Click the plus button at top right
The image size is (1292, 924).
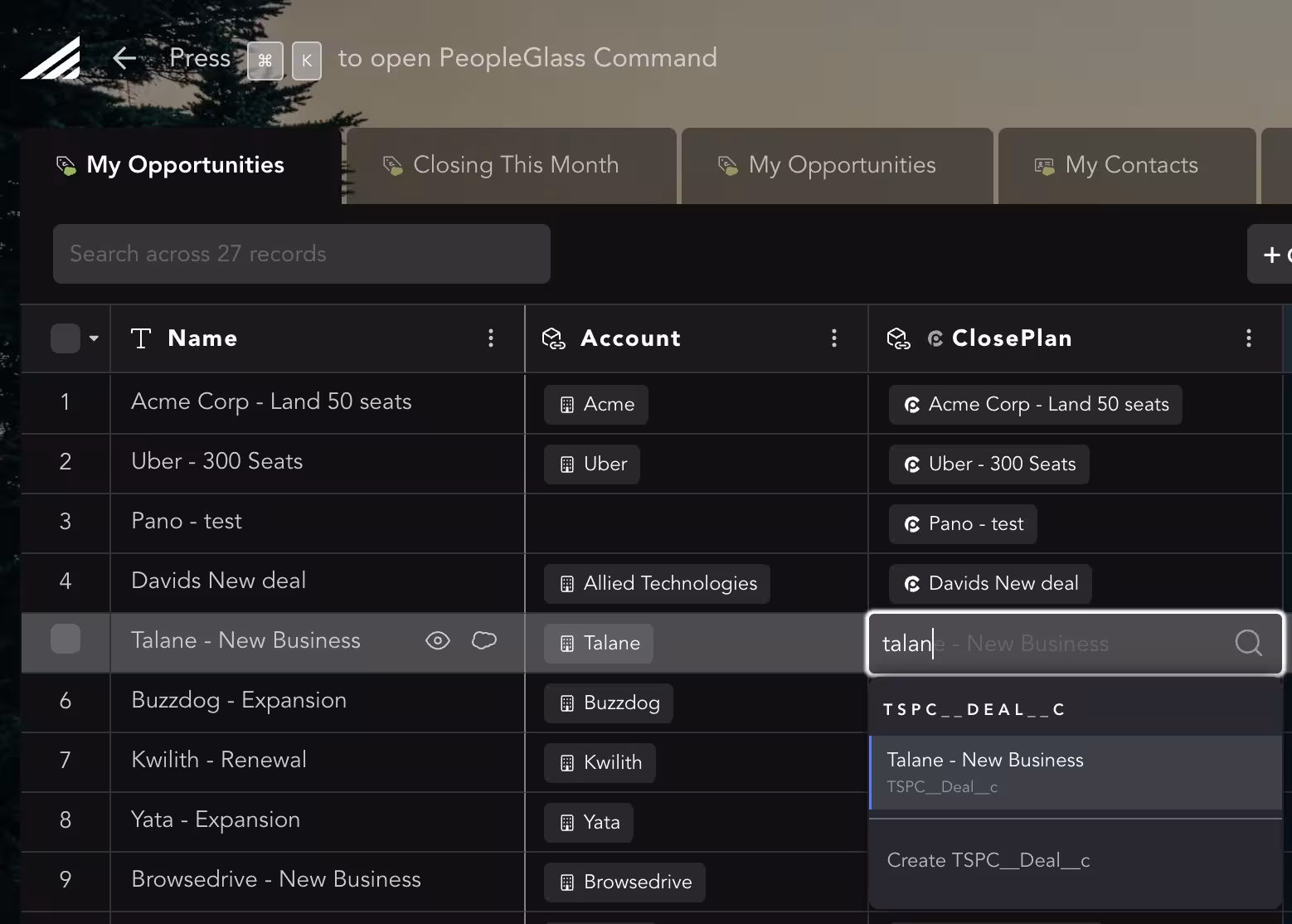[1270, 255]
